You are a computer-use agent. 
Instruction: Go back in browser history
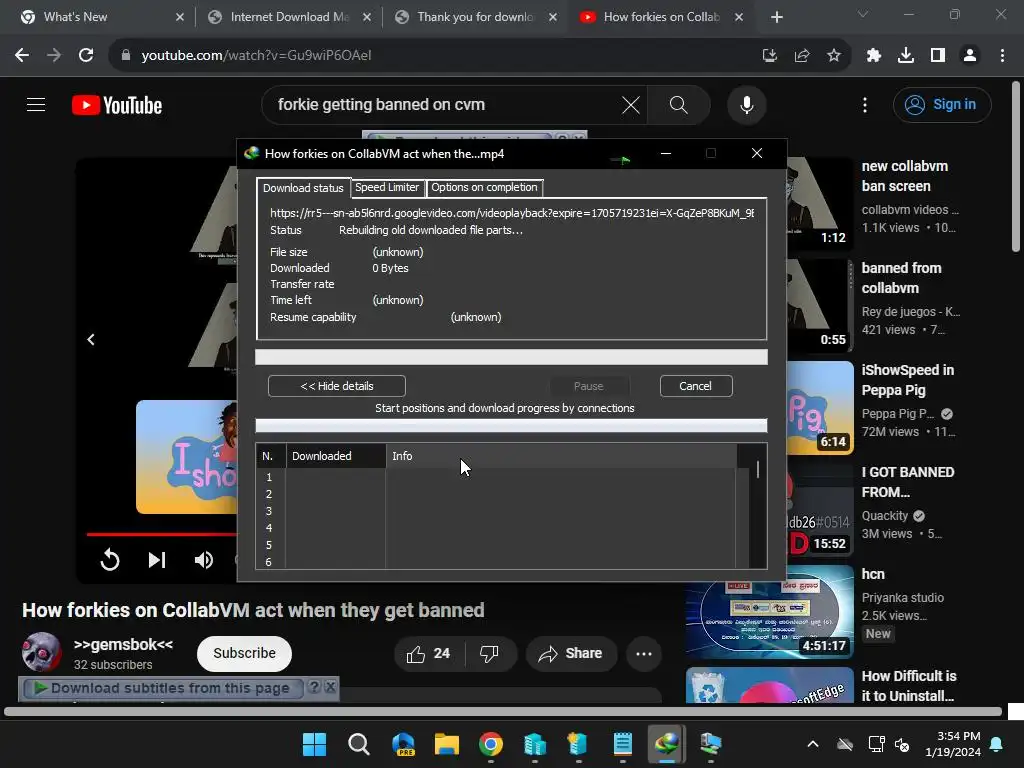point(22,56)
